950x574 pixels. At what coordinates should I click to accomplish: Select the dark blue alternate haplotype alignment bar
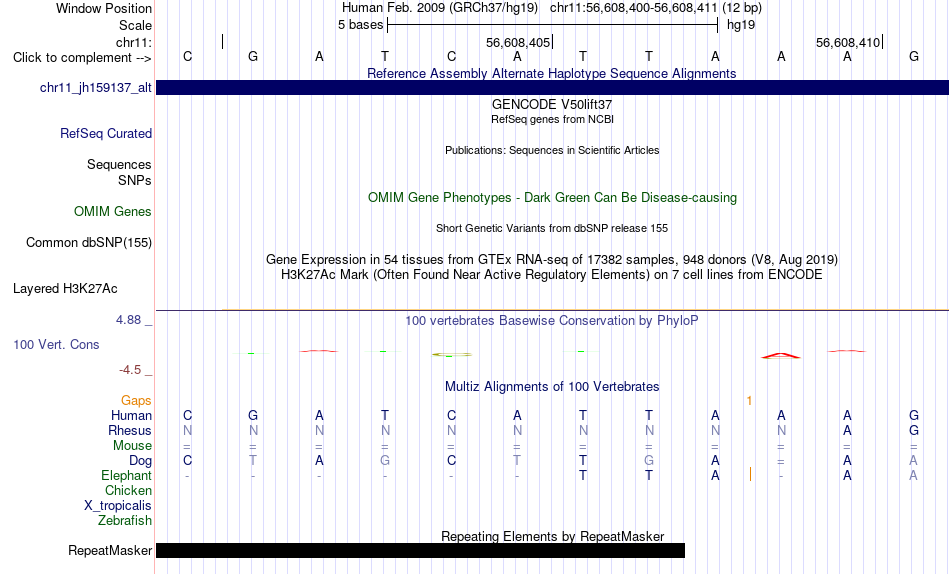click(x=552, y=87)
